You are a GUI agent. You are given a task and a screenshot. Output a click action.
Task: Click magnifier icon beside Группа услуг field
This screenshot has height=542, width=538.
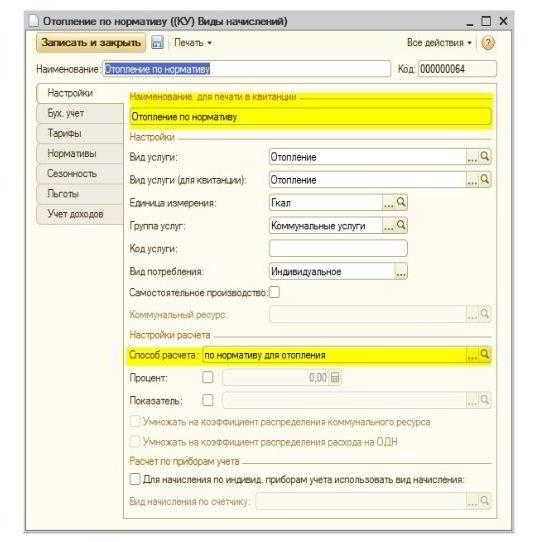click(401, 225)
